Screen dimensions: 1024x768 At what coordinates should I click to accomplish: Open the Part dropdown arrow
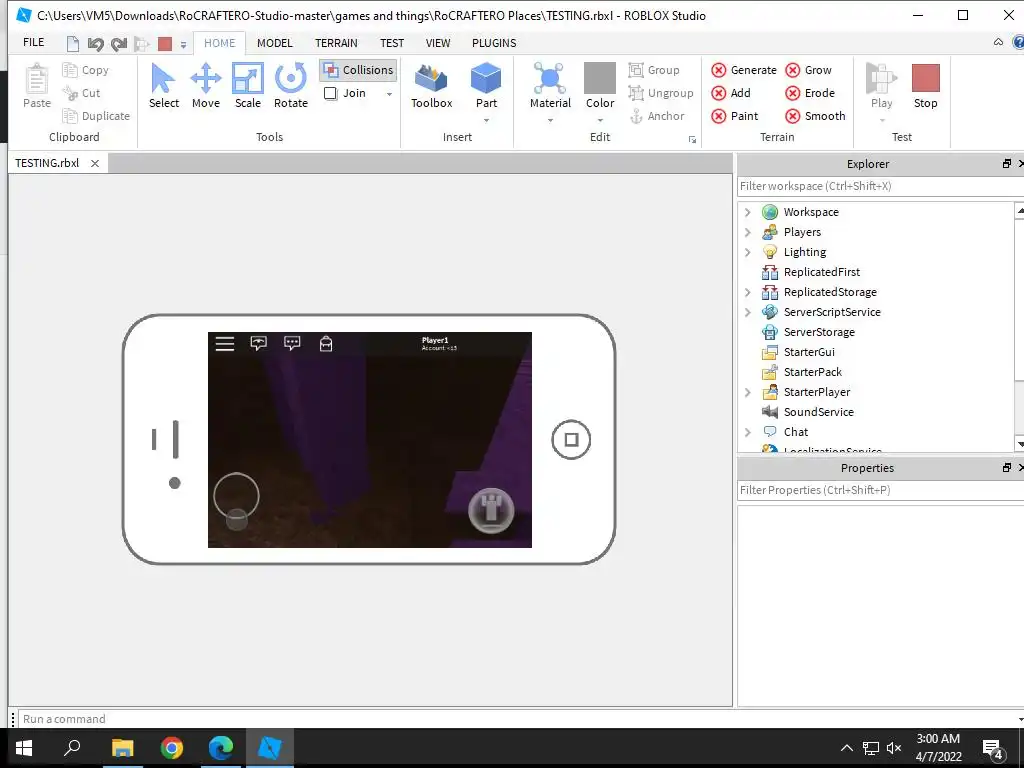[x=486, y=121]
